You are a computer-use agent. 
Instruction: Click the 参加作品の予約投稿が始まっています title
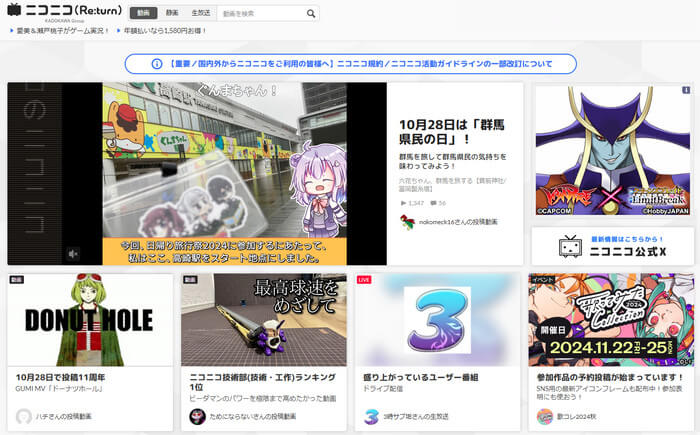point(610,377)
